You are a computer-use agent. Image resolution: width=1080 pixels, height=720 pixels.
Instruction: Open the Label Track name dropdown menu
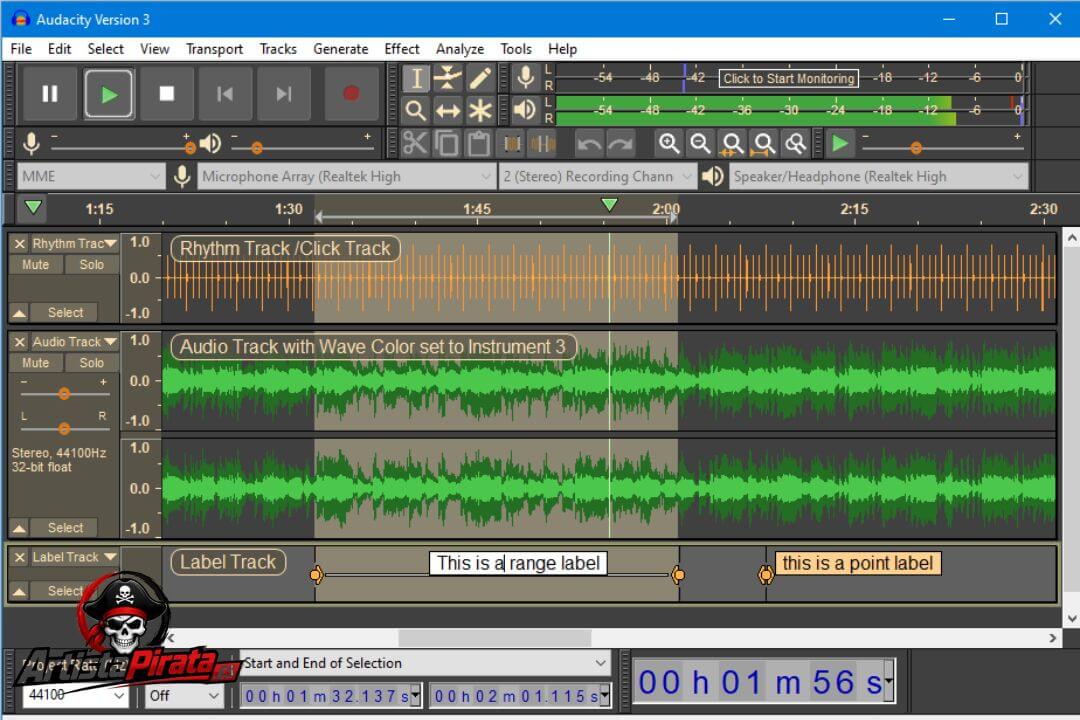pos(74,557)
